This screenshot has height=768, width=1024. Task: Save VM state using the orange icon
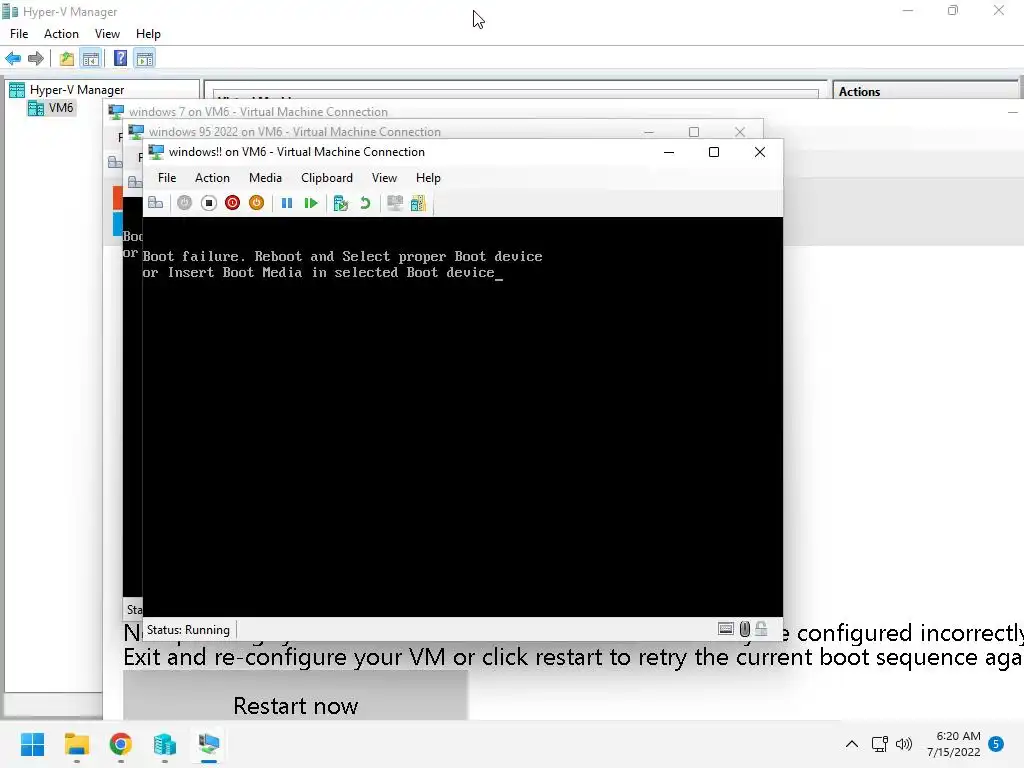point(257,203)
